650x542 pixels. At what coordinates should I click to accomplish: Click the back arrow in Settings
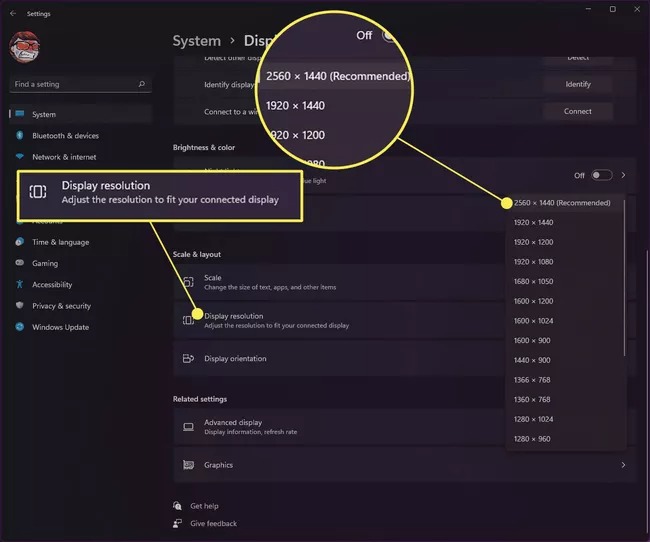(13, 13)
